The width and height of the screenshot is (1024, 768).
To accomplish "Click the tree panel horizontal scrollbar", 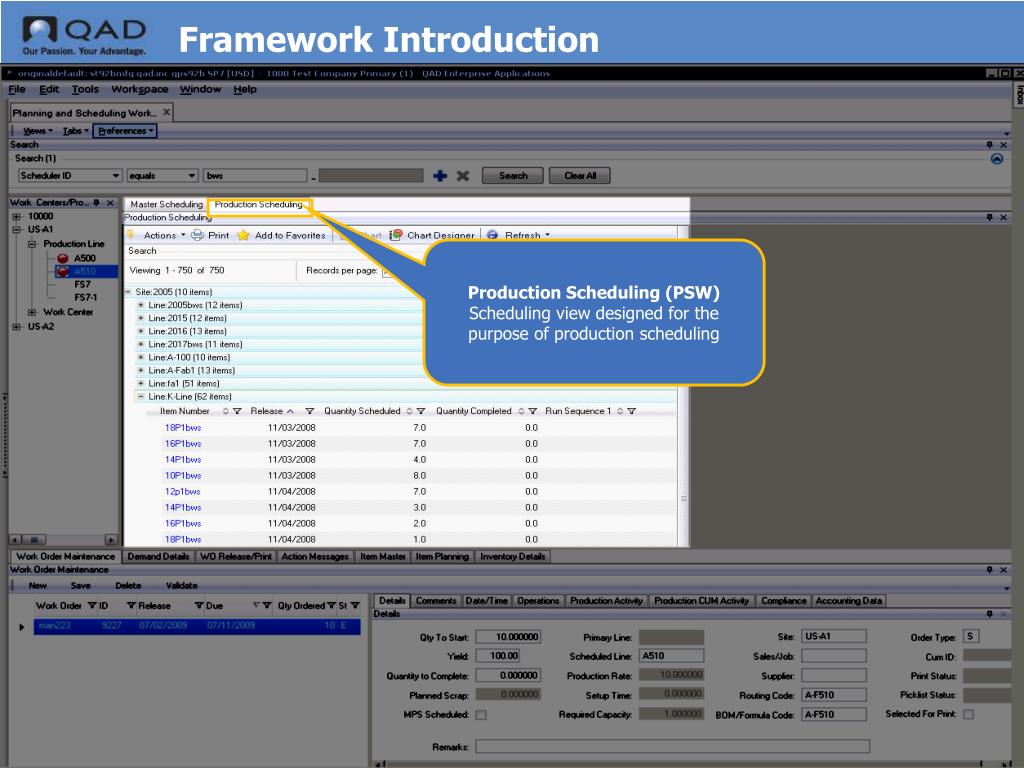I will (x=63, y=539).
